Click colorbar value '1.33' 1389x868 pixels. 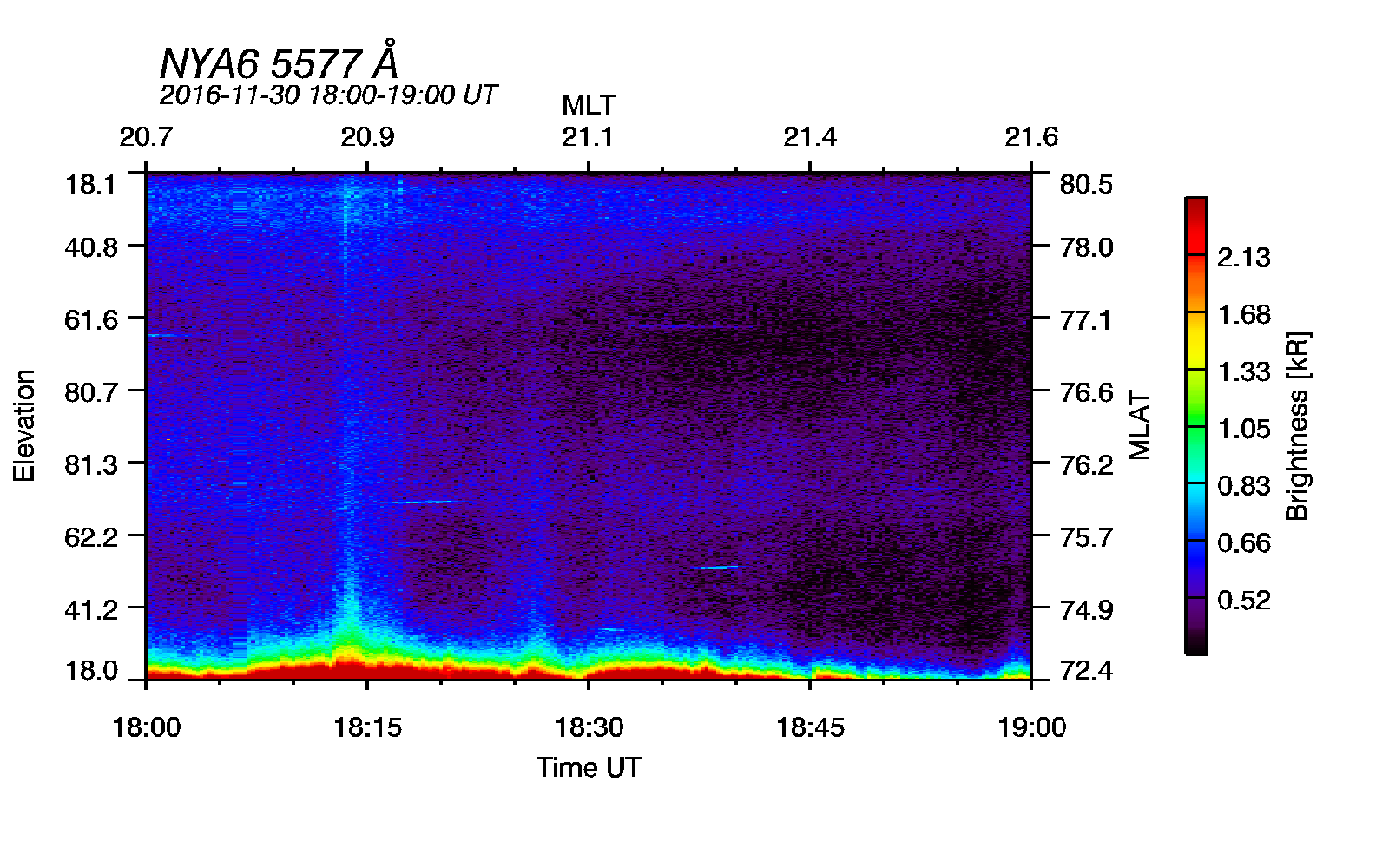(x=1243, y=372)
